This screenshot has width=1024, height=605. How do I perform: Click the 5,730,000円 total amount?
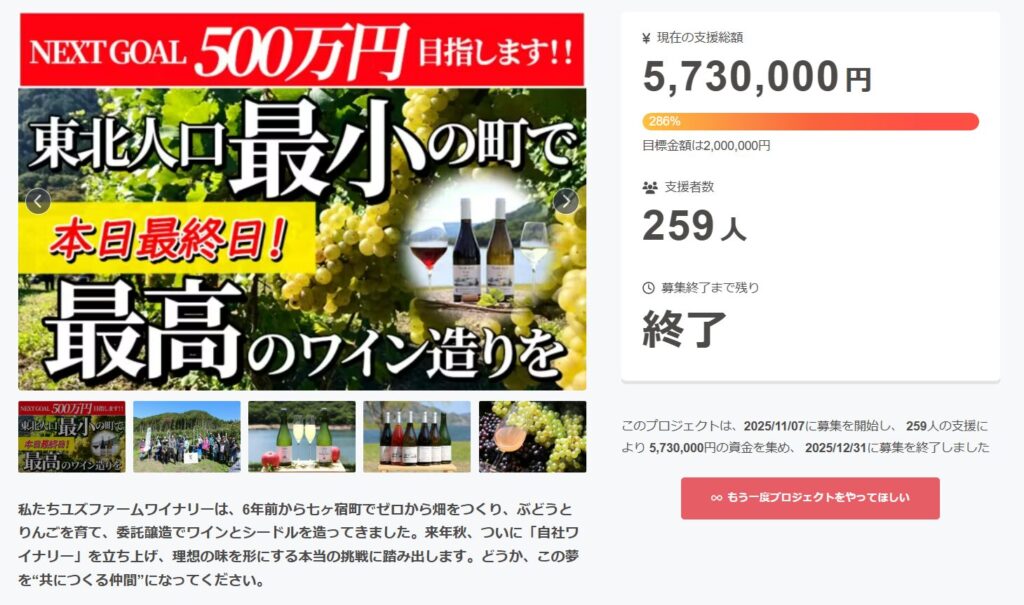pos(757,76)
